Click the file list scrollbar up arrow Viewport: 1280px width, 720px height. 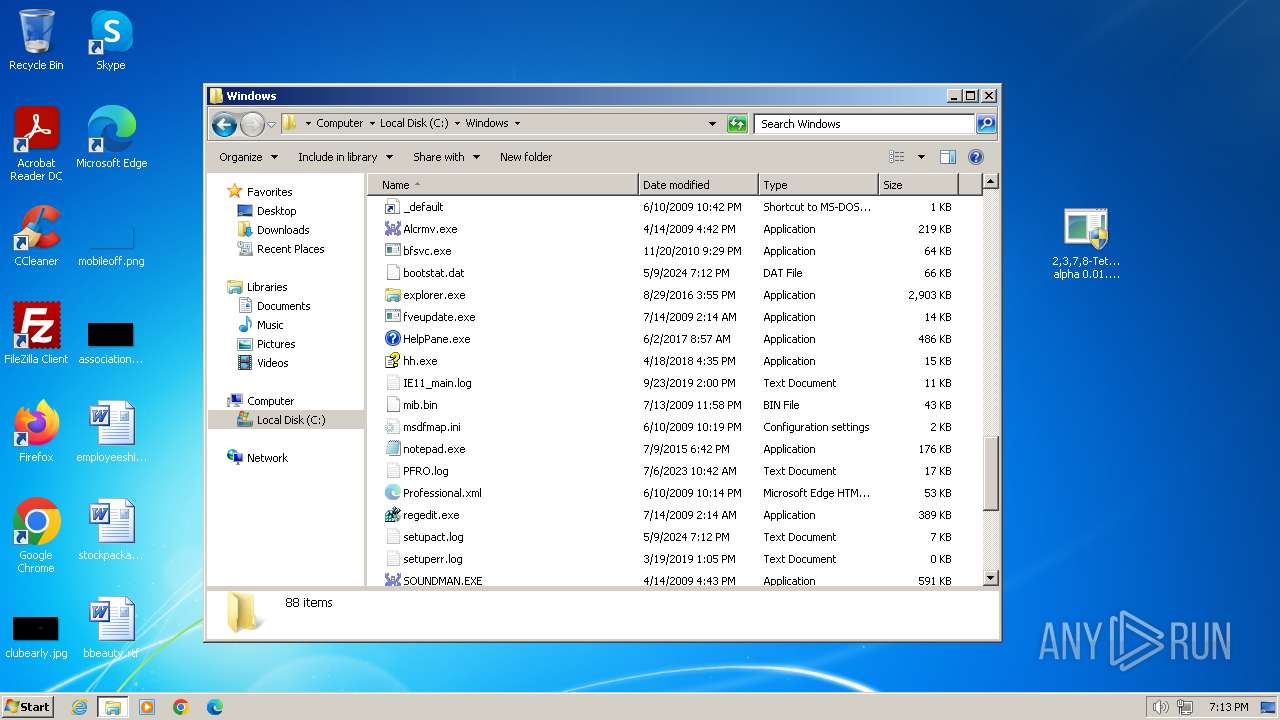991,181
